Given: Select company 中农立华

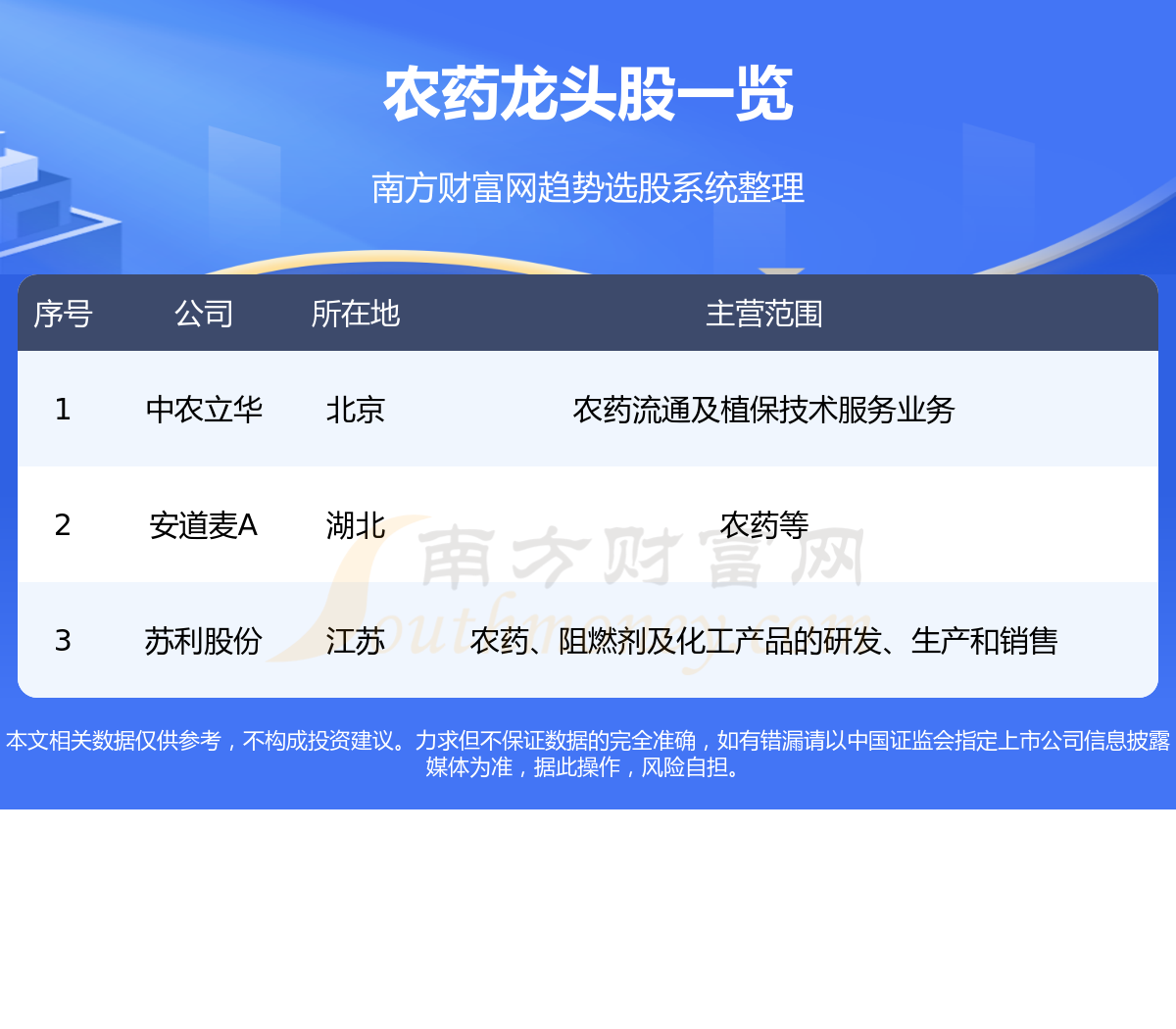Looking at the screenshot, I should 204,410.
